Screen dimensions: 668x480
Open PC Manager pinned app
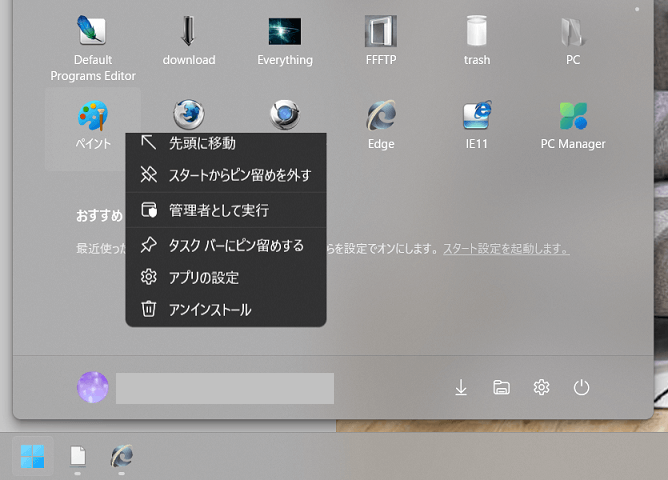pyautogui.click(x=573, y=125)
